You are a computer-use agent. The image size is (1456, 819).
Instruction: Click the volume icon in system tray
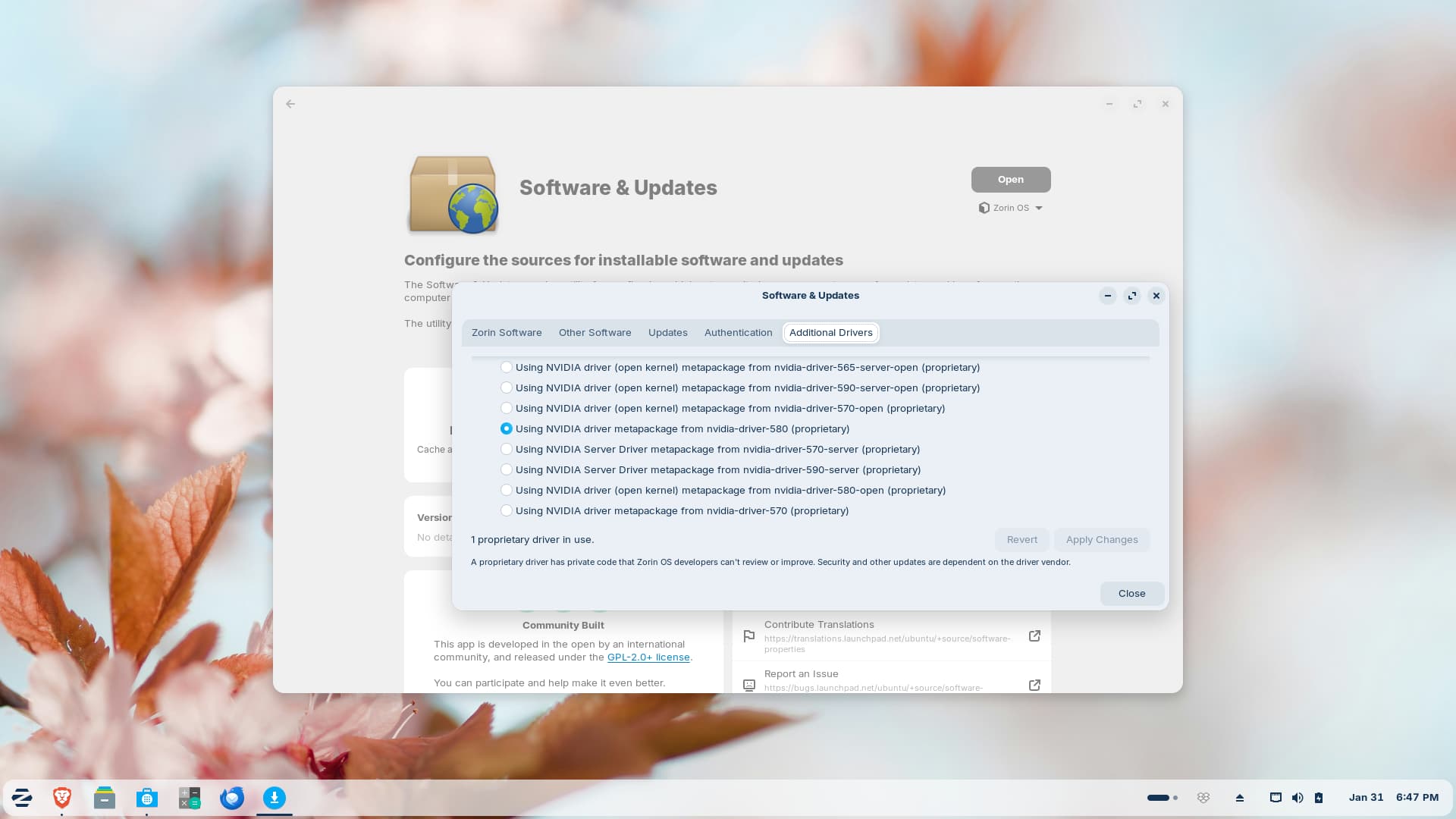click(1298, 798)
